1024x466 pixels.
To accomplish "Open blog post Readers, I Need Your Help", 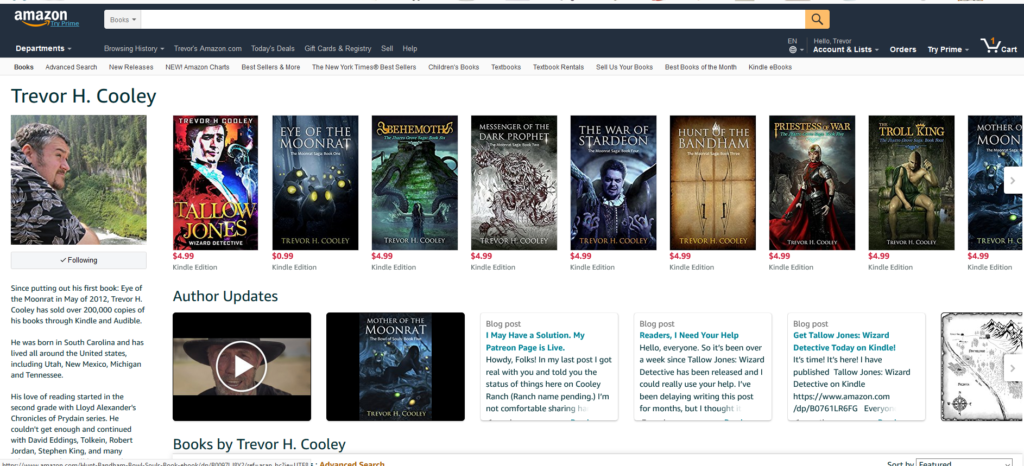I will coord(689,335).
